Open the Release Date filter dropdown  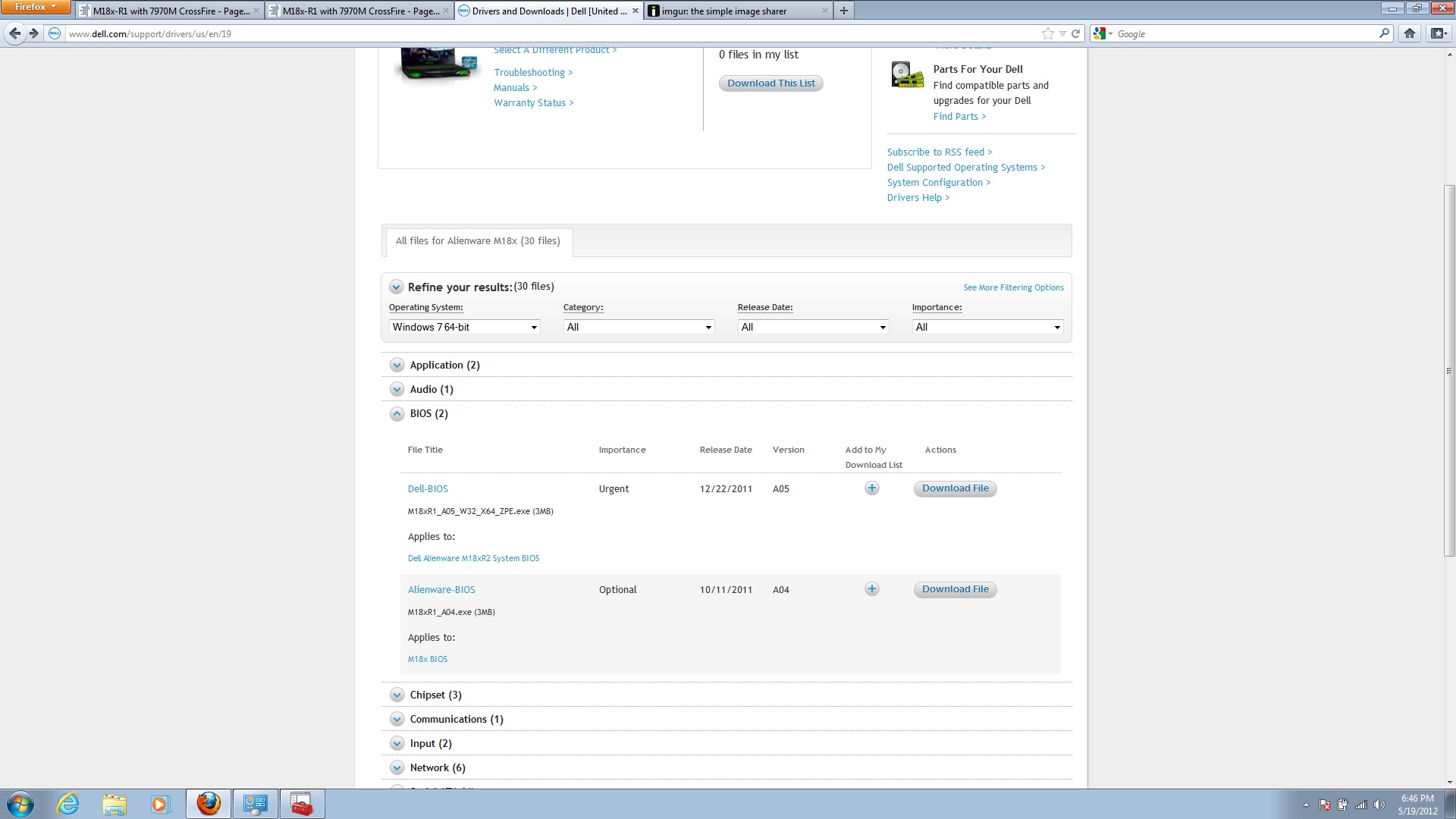pyautogui.click(x=813, y=327)
